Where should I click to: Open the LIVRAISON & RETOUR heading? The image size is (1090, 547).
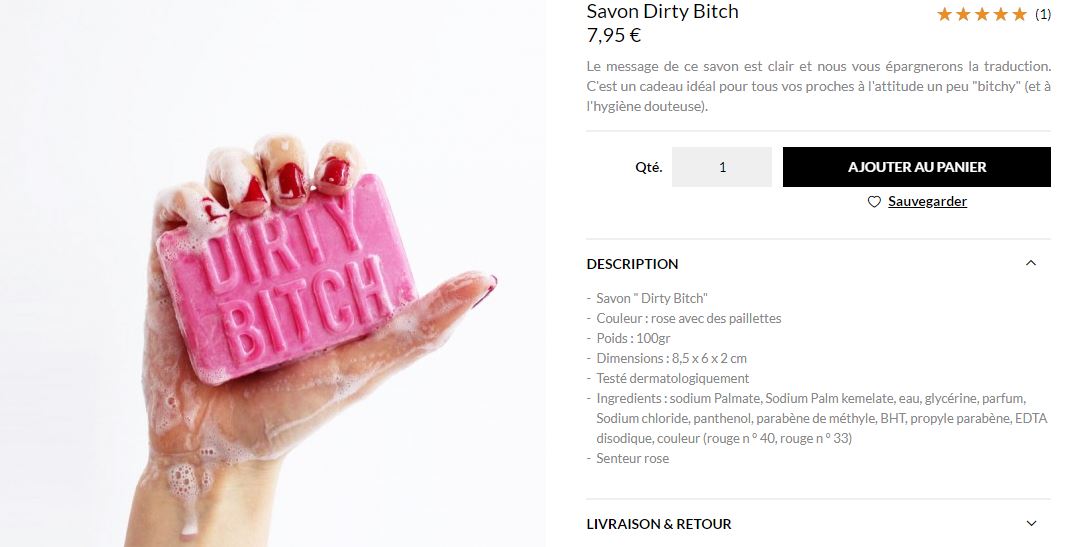[x=659, y=524]
